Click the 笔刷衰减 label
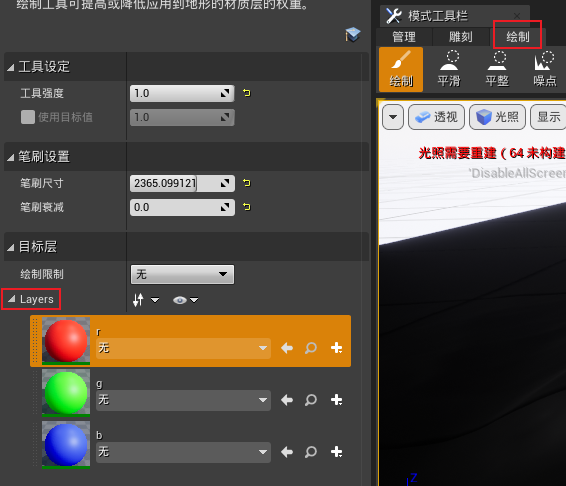The height and width of the screenshot is (486, 566). (42, 207)
